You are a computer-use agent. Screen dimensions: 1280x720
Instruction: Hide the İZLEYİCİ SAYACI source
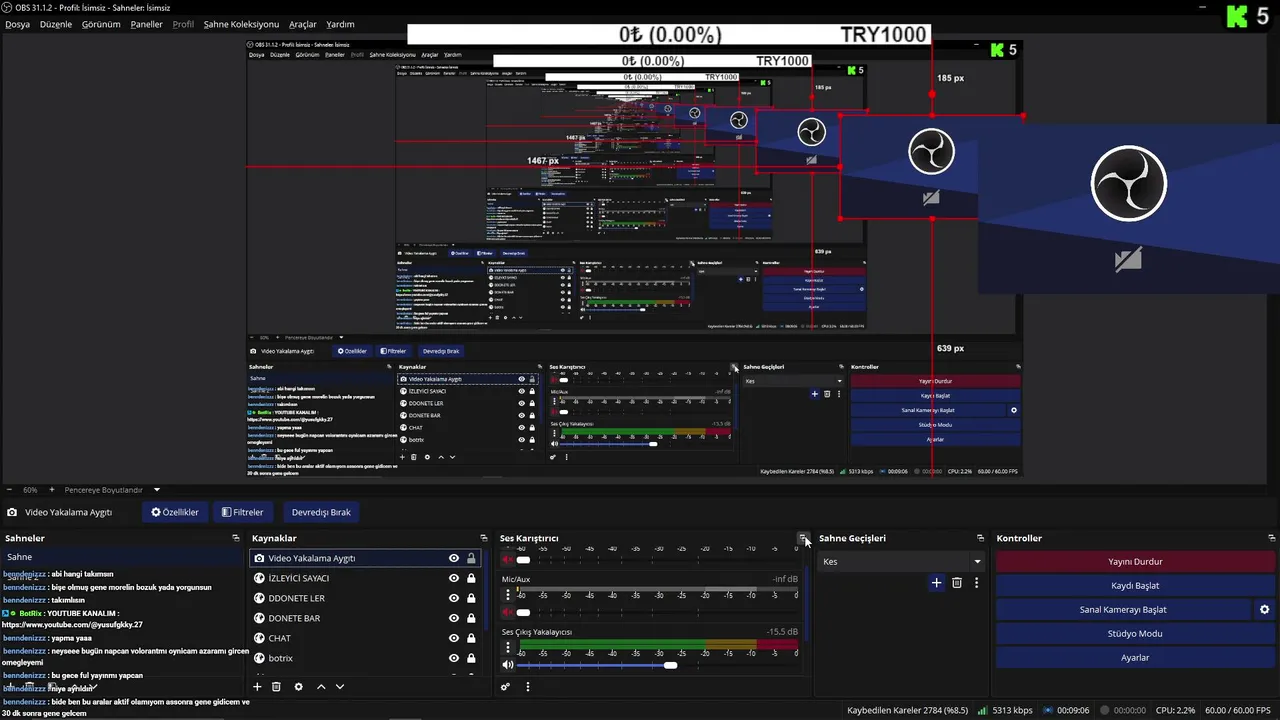pos(454,578)
